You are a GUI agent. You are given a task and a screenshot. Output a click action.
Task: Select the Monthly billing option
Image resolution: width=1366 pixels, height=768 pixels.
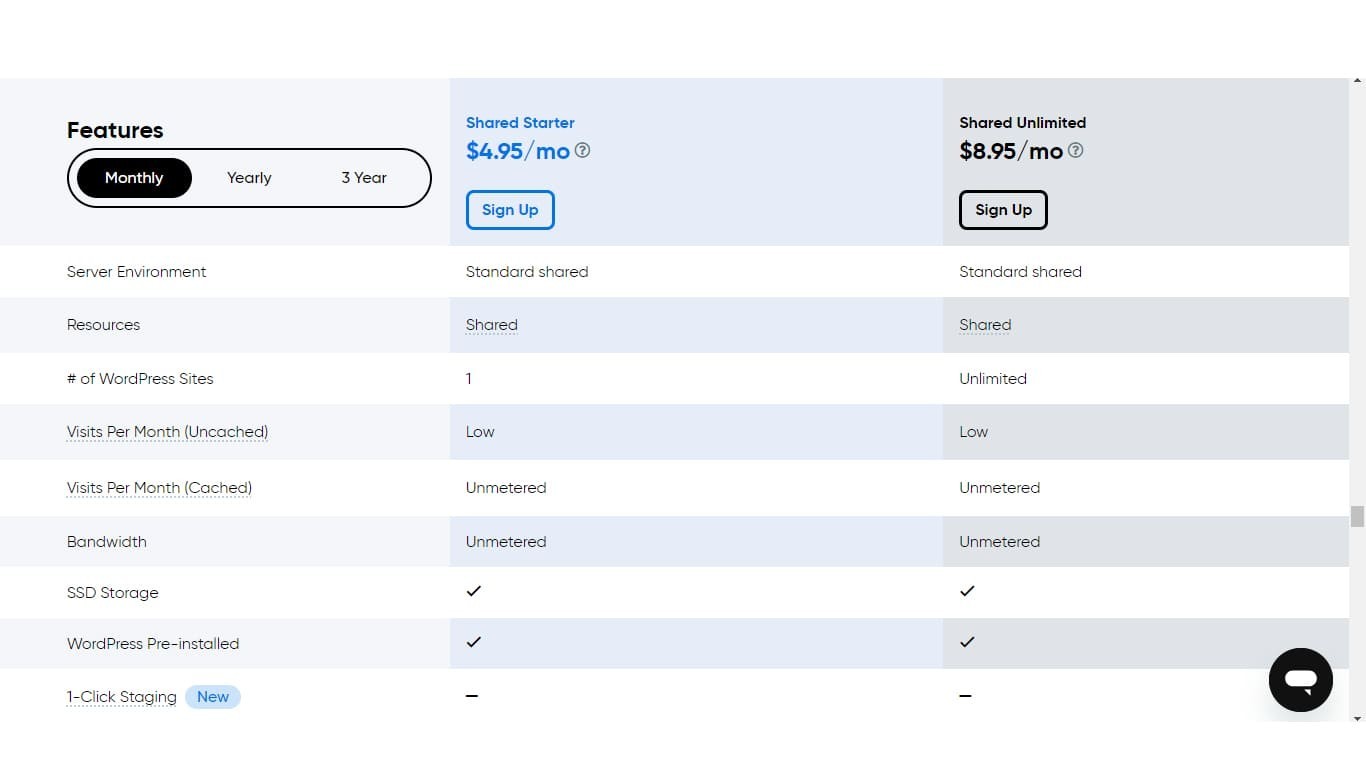coord(134,178)
